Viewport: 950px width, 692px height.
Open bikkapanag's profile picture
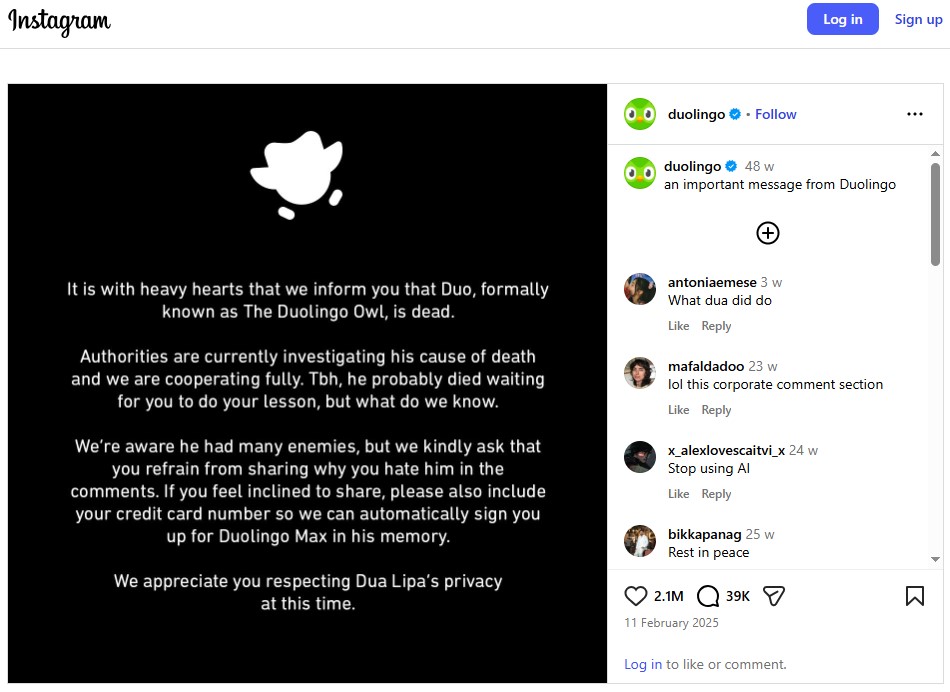click(640, 541)
